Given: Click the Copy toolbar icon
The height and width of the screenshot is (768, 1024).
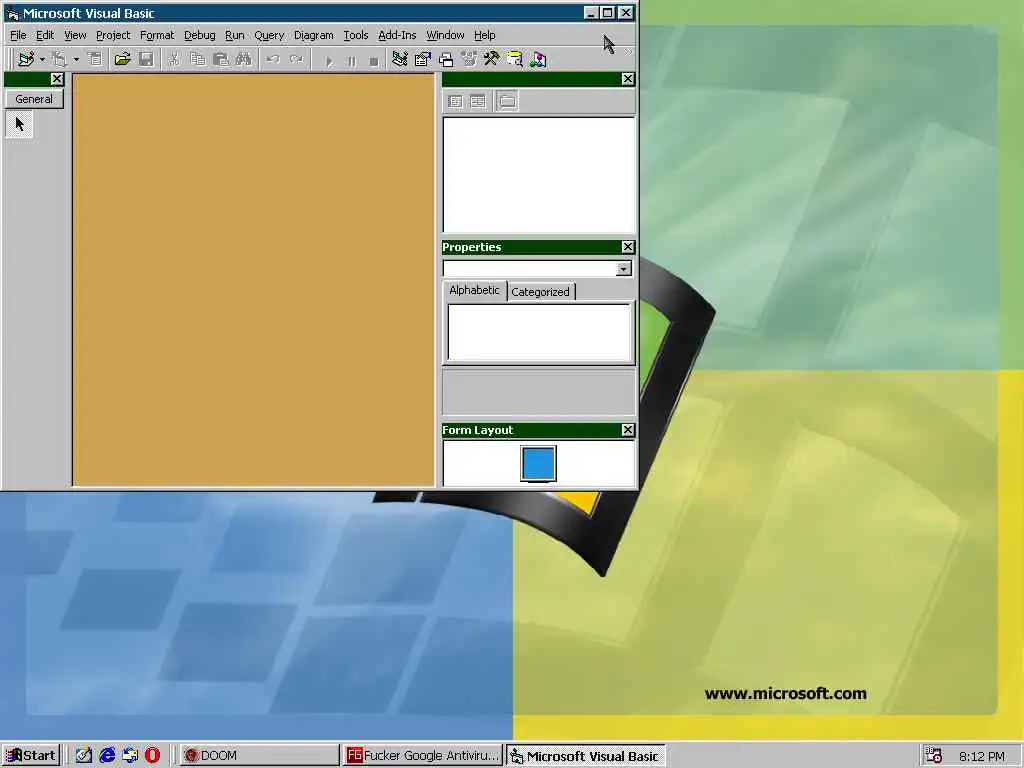Looking at the screenshot, I should (197, 59).
